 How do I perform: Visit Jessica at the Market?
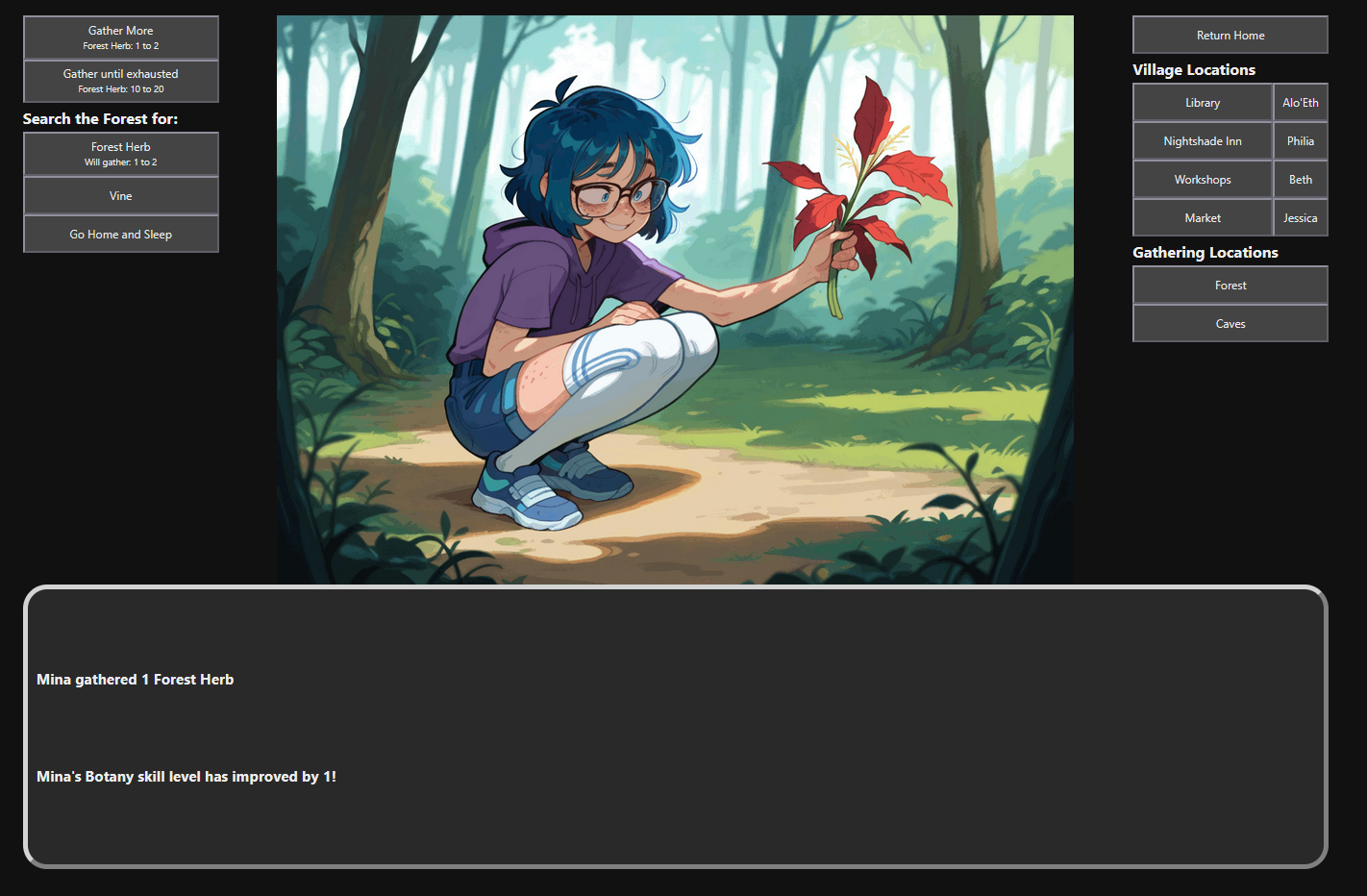tap(1301, 217)
